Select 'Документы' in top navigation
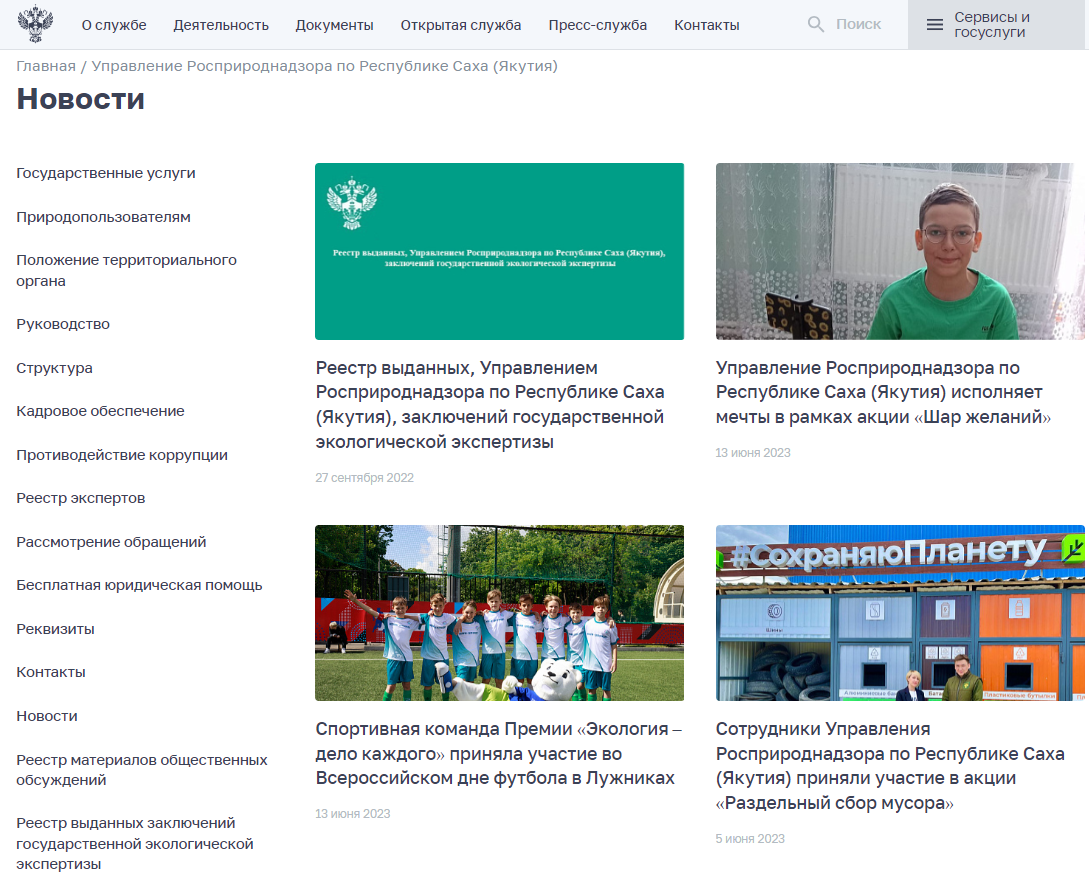This screenshot has height=876, width=1089. point(334,25)
